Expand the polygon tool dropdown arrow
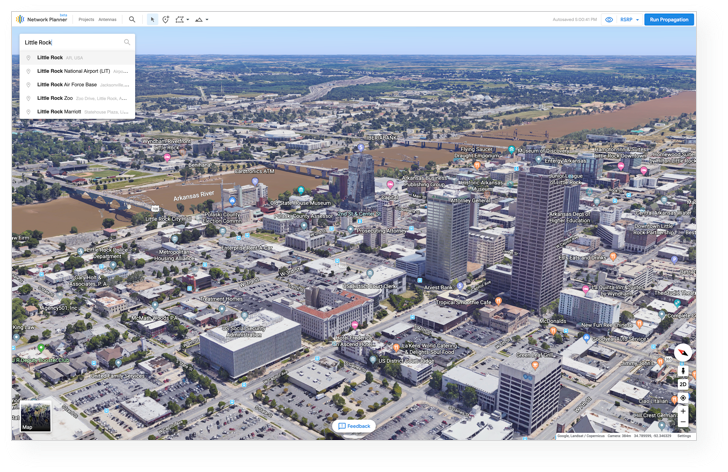The image size is (728, 472). (188, 19)
